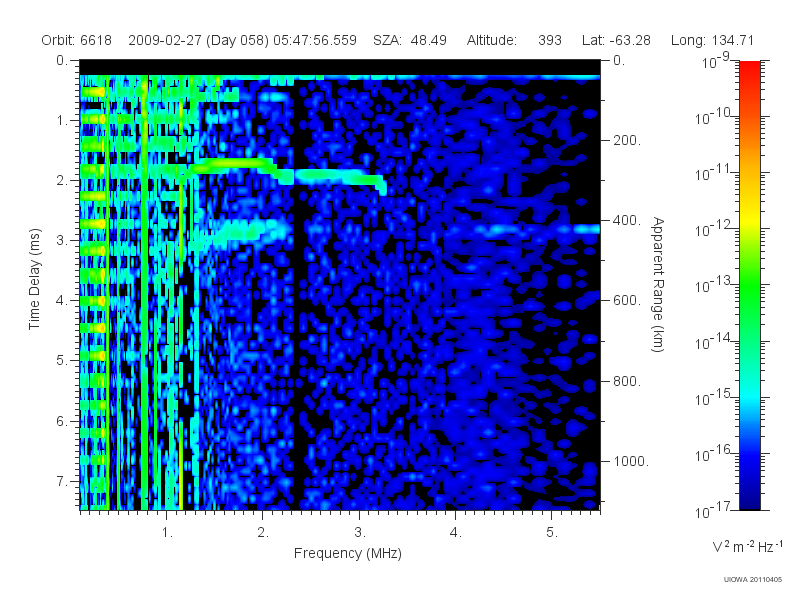Screen dimensions: 800x600
Task: Click the Altitude: label
Action: (x=492, y=40)
